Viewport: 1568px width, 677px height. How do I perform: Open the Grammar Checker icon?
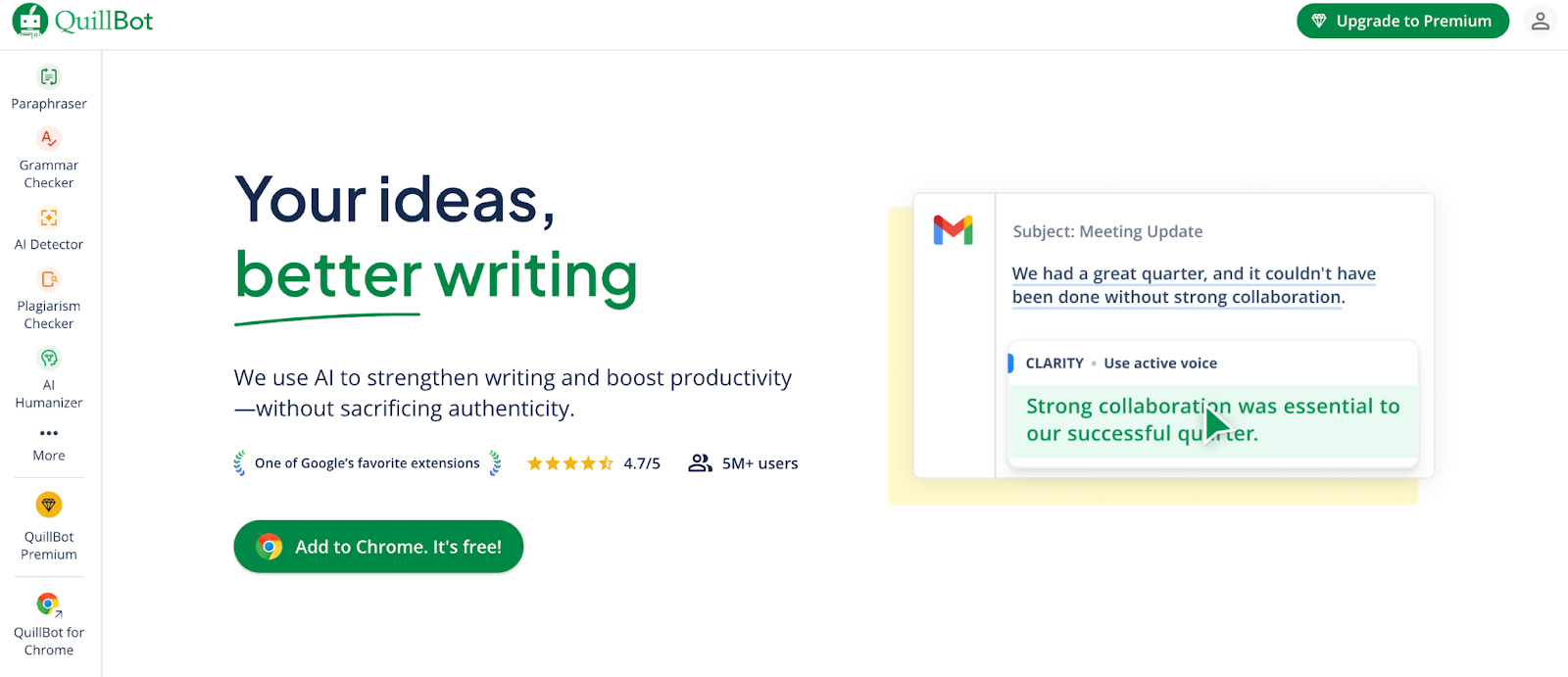pyautogui.click(x=49, y=139)
